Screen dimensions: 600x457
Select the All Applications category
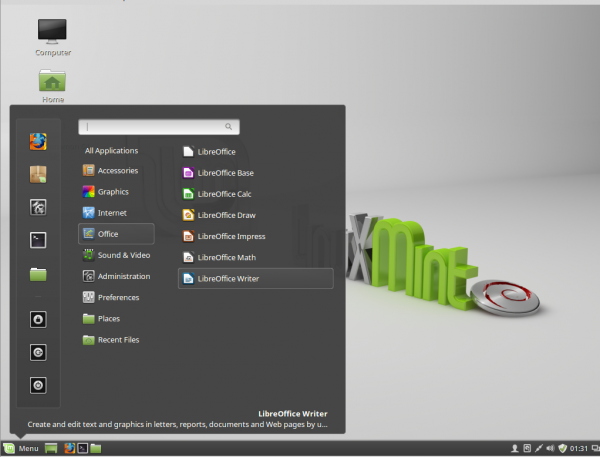click(111, 151)
